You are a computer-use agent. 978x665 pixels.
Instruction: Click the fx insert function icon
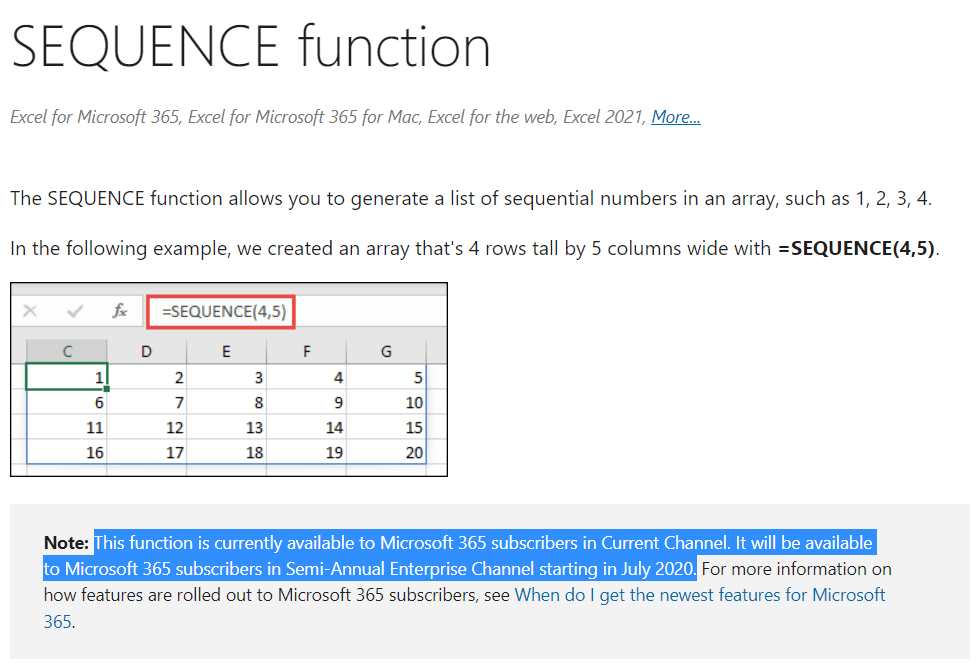pos(120,311)
